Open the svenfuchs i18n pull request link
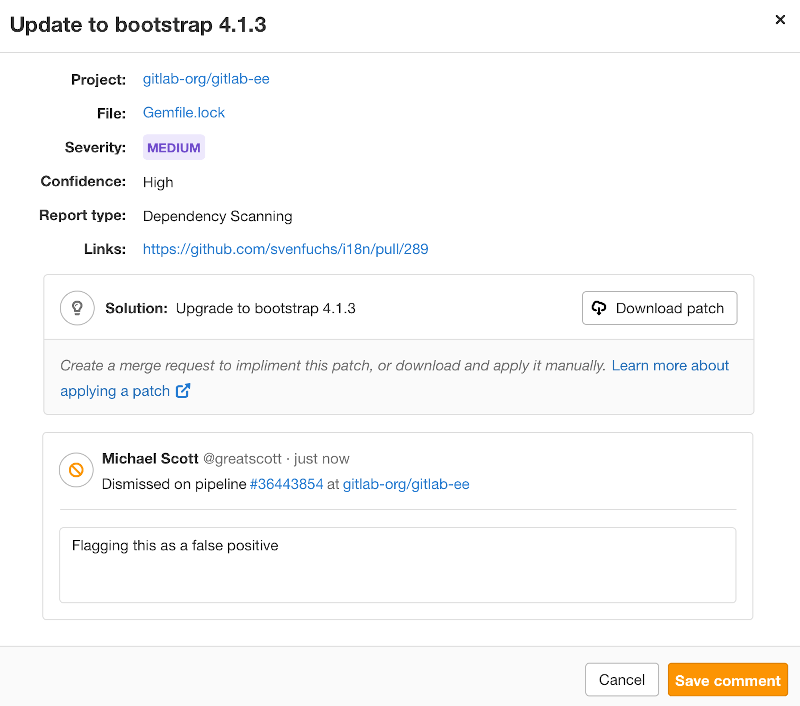Viewport: 800px width, 706px height. 284,248
